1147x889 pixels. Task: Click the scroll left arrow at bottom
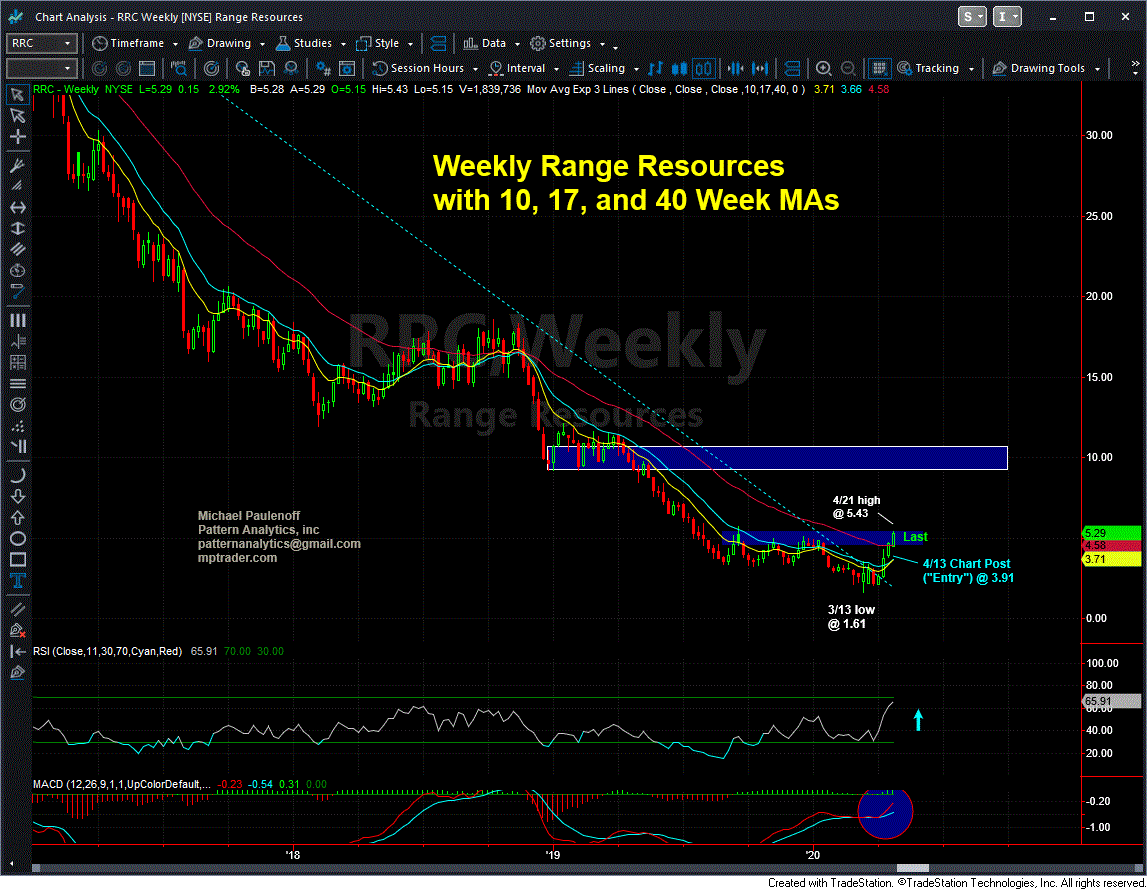(x=10, y=864)
